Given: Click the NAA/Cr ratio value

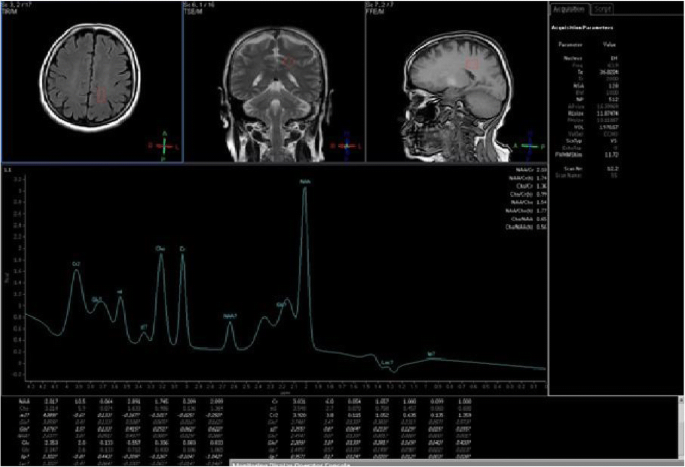Looking at the screenshot, I should (x=541, y=170).
